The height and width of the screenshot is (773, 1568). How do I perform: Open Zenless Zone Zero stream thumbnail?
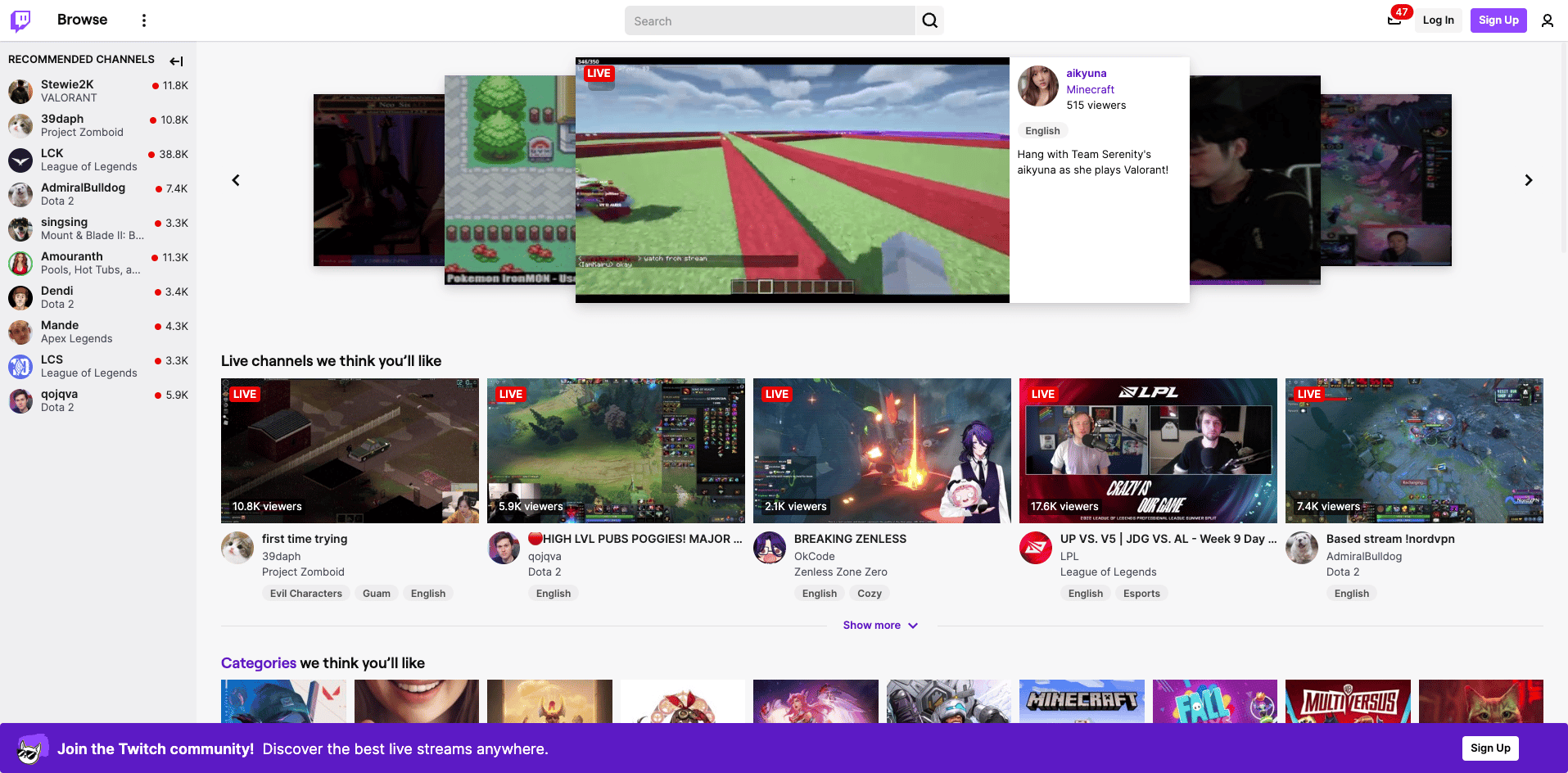pyautogui.click(x=882, y=450)
